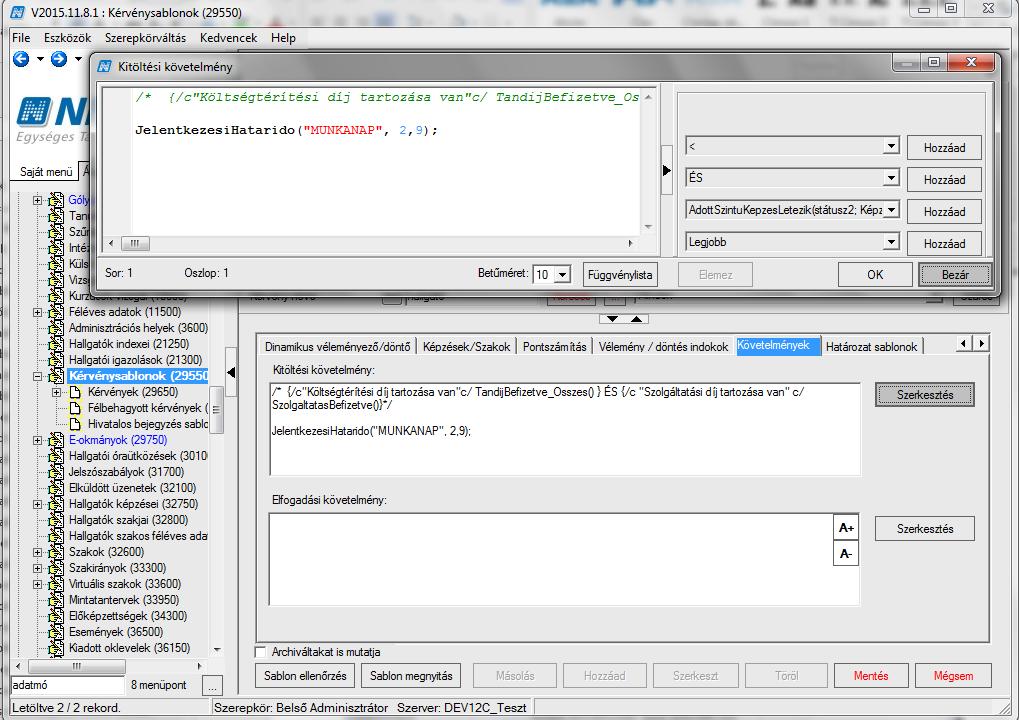Click the Sablon ellenőrzés button
Image resolution: width=1019 pixels, height=720 pixels.
(x=305, y=676)
